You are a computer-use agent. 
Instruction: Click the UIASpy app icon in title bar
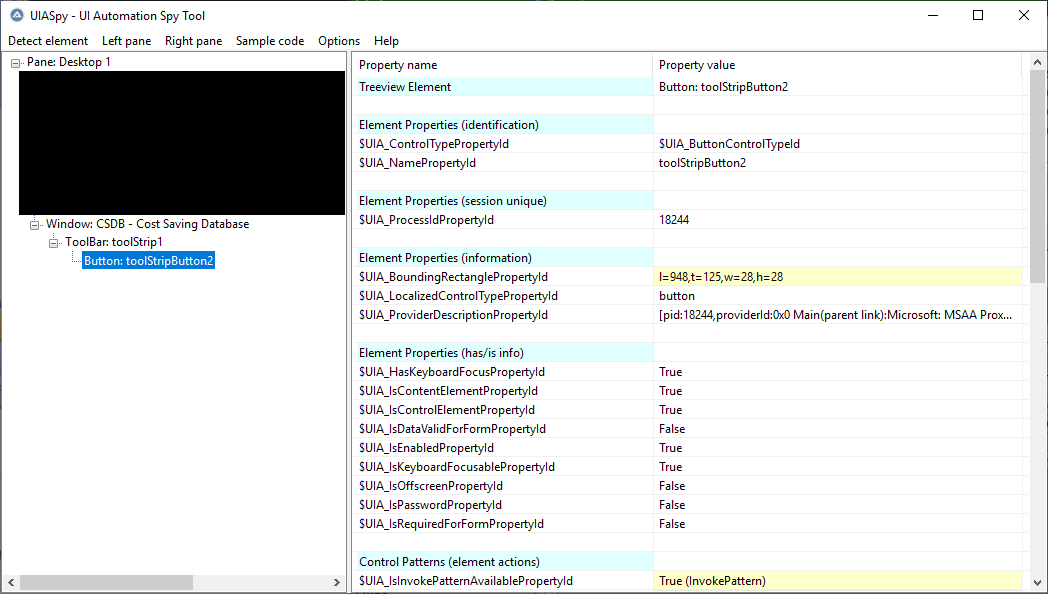17,15
